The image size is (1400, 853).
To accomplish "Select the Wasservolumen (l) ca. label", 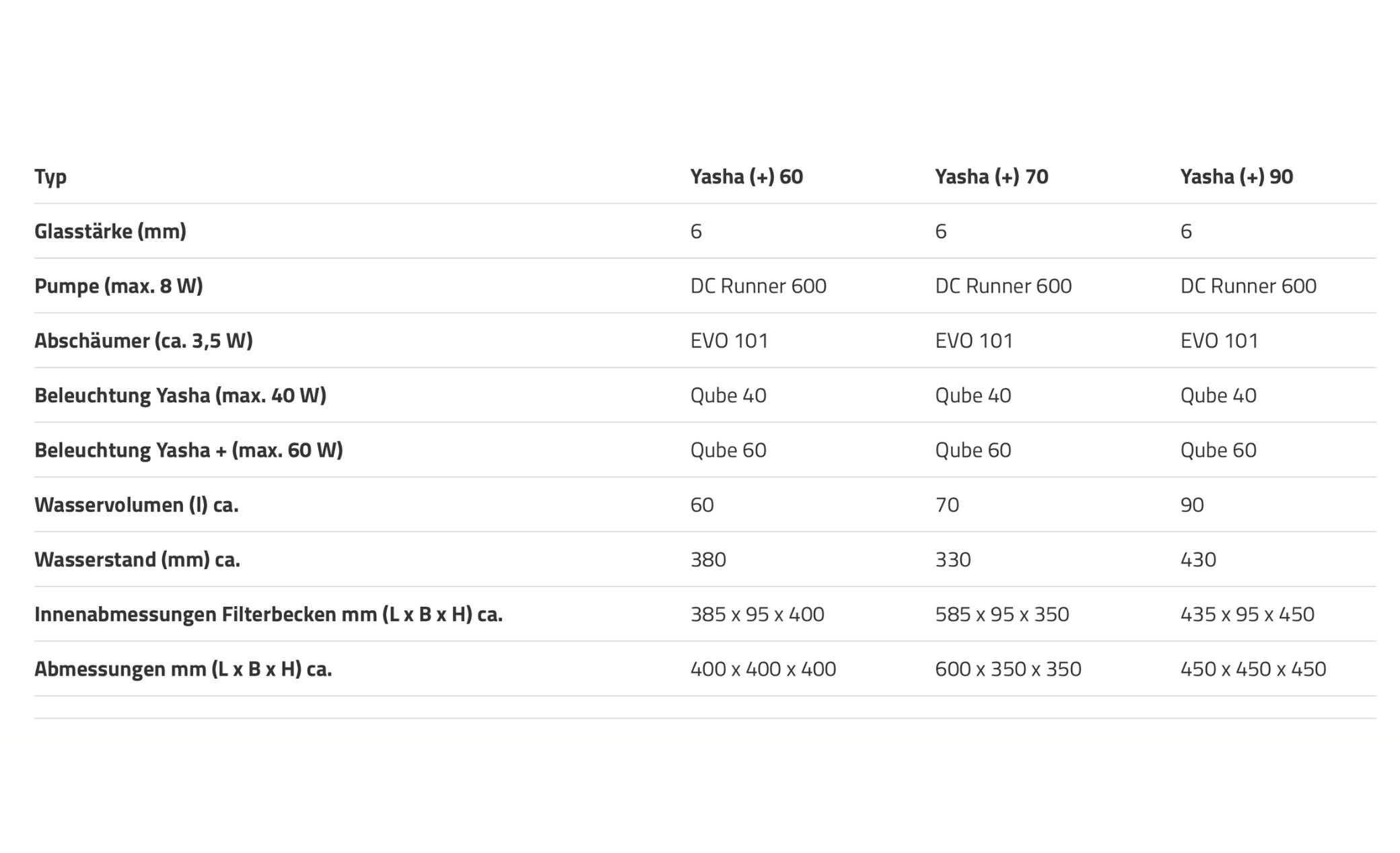I will tap(137, 505).
